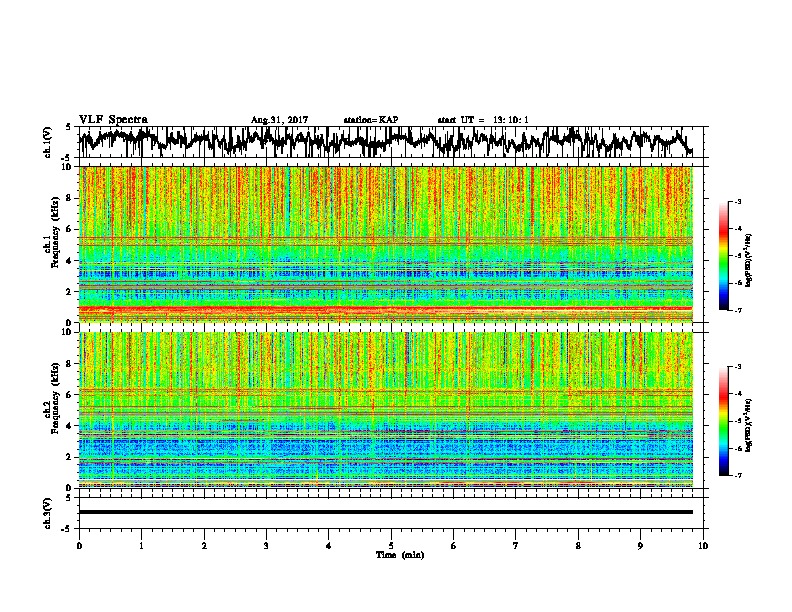Click the ch.1 spectrogram plot
792x612 pixels.
point(386,244)
